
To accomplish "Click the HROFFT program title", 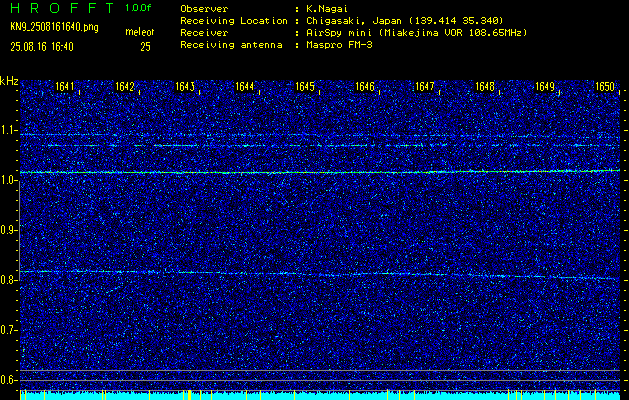I will (62, 8).
